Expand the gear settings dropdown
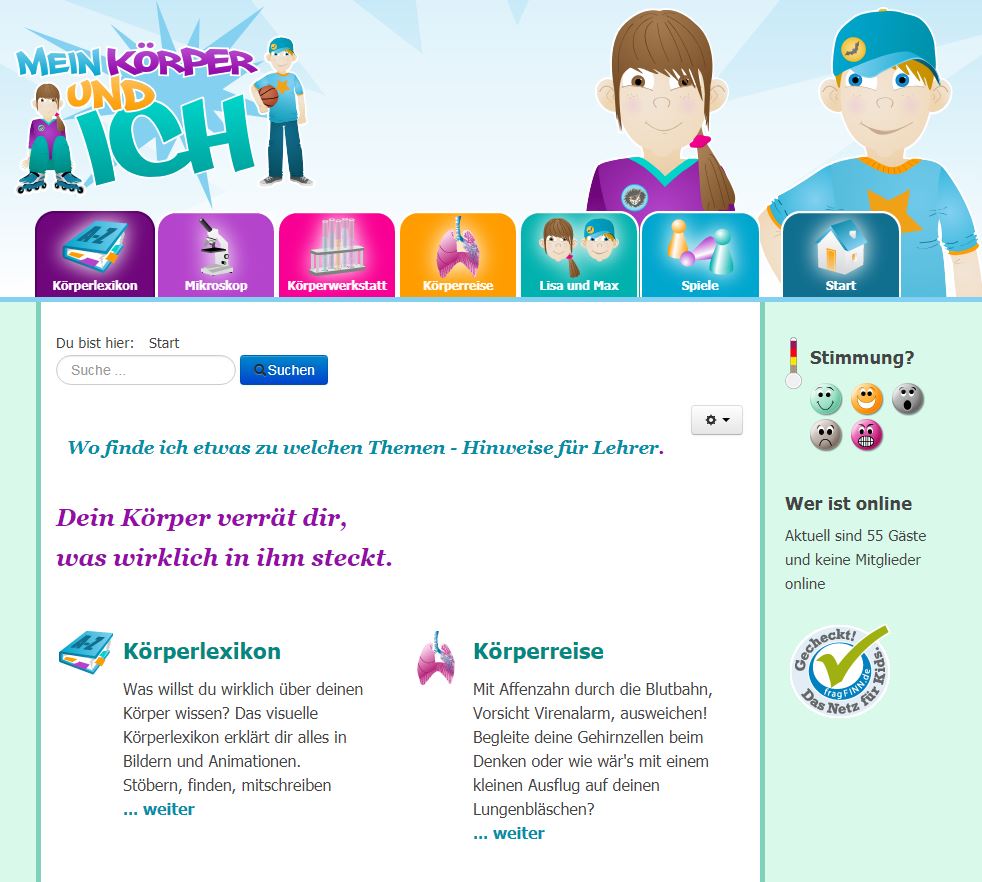 pyautogui.click(x=717, y=420)
